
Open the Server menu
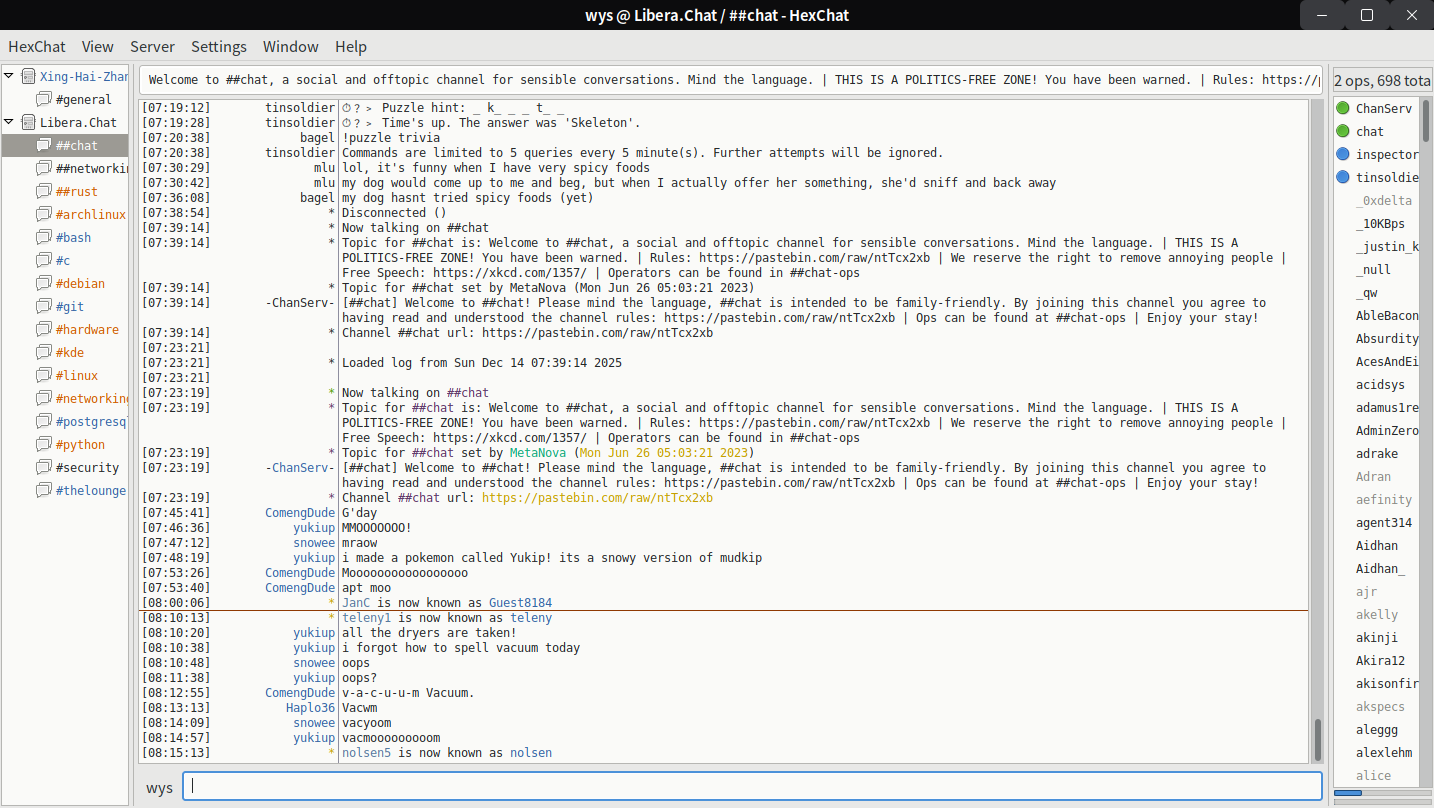pyautogui.click(x=152, y=46)
